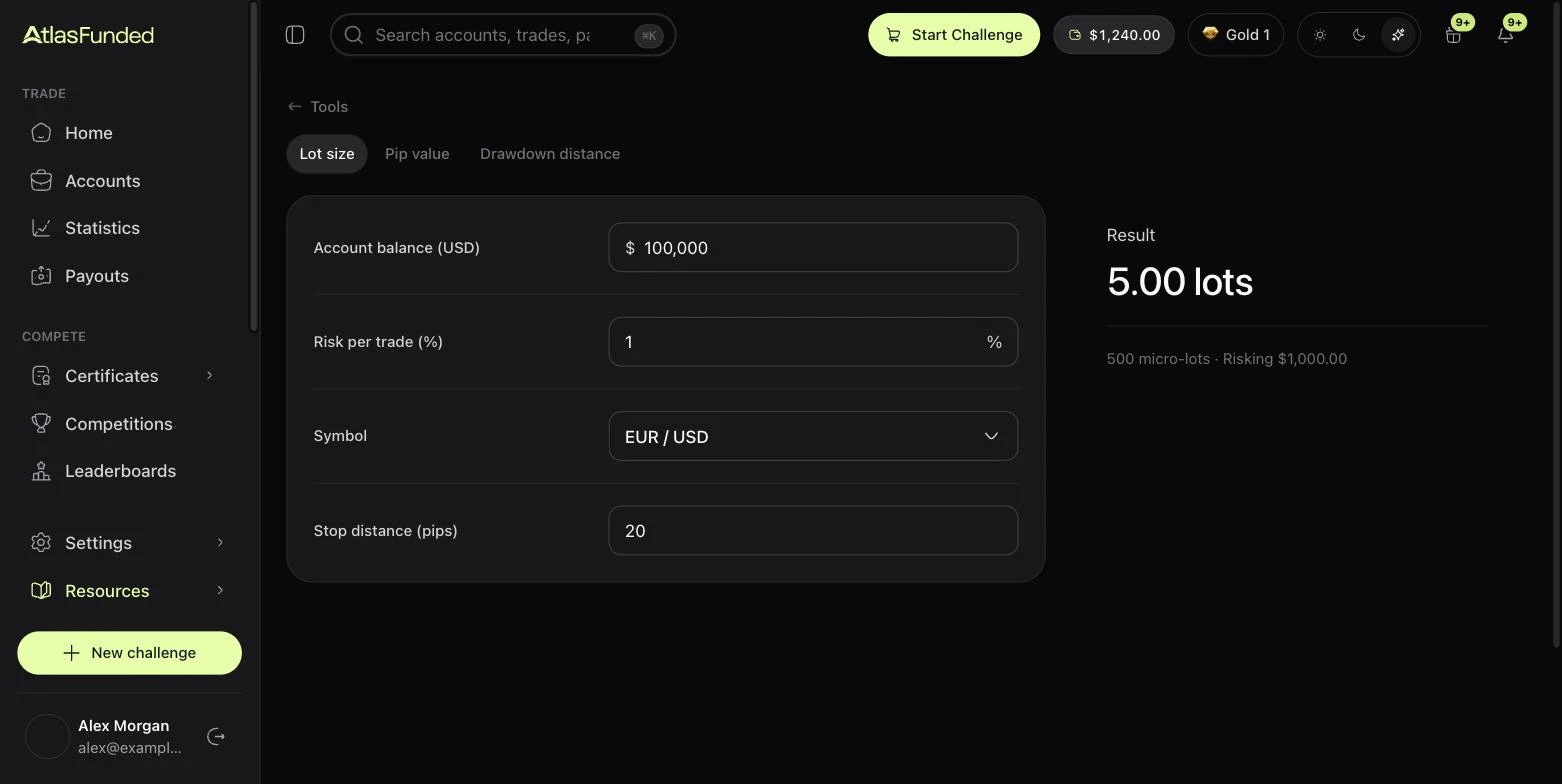
Task: Switch to the Drawdown distance tab
Action: click(550, 154)
